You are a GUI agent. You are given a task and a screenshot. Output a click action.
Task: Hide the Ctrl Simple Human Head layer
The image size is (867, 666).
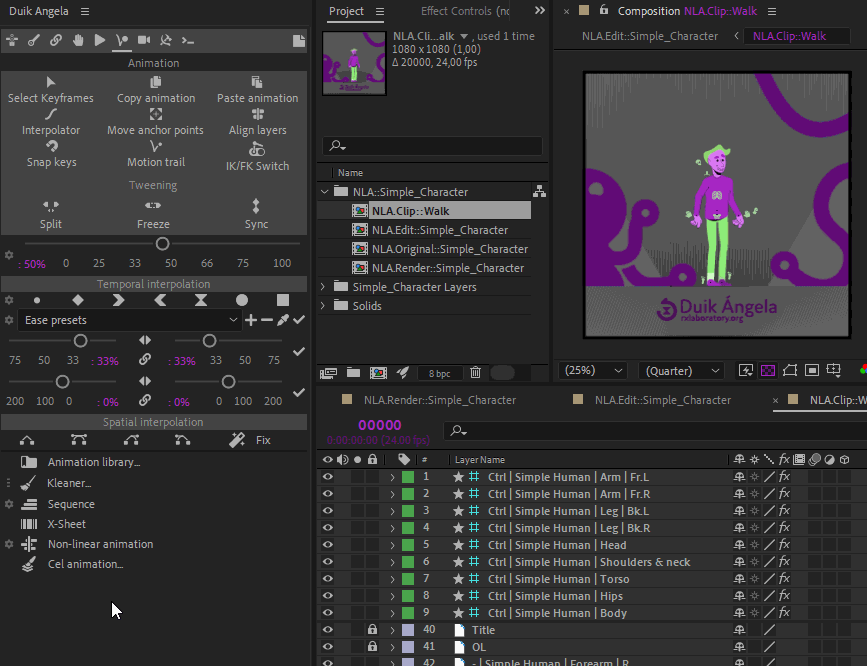pyautogui.click(x=327, y=545)
